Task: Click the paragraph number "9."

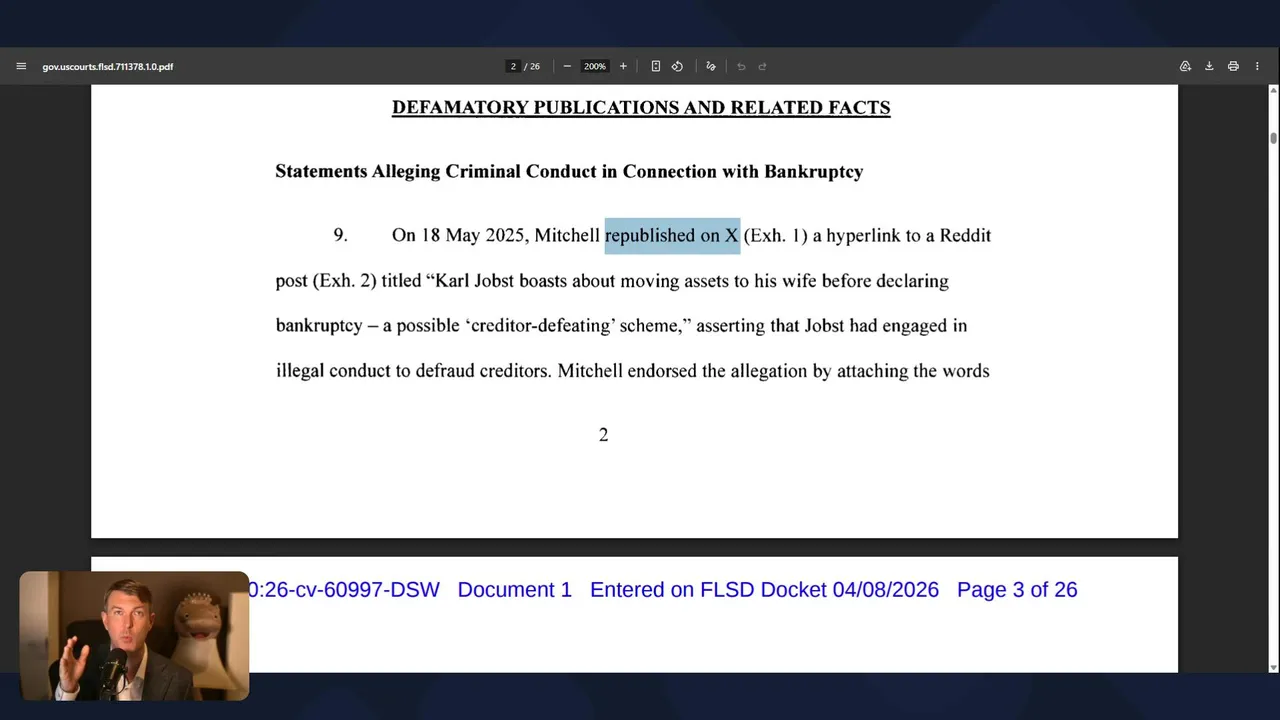Action: point(340,236)
